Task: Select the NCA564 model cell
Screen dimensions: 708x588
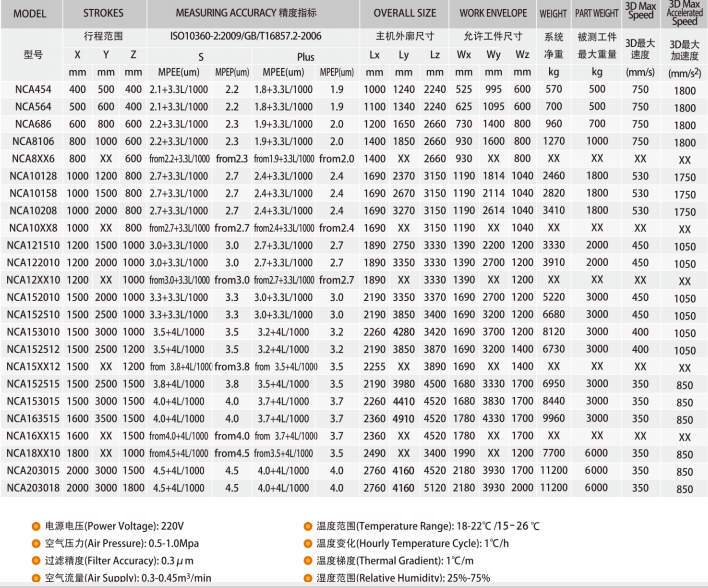Action: pos(33,107)
